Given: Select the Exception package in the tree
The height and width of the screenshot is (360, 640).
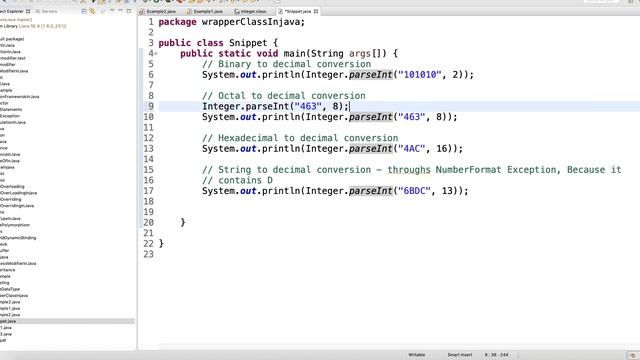Looking at the screenshot, I should tap(10, 116).
